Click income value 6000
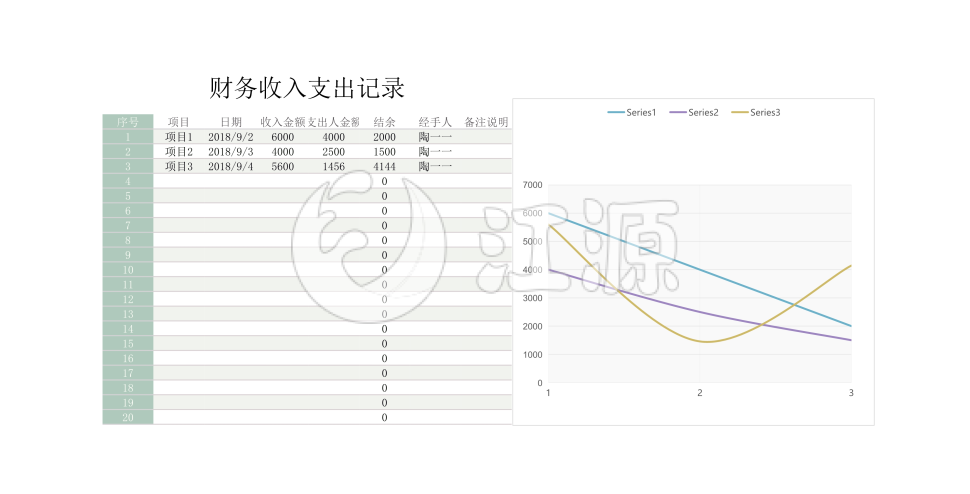 point(283,137)
